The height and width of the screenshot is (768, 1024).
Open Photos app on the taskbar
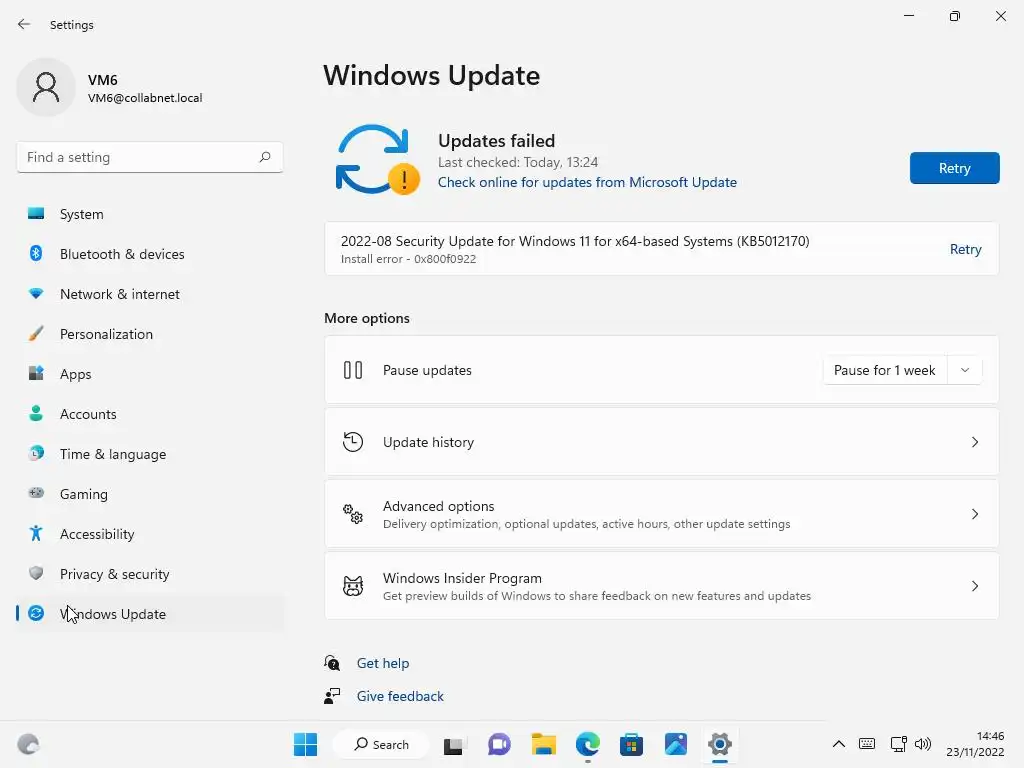[676, 744]
